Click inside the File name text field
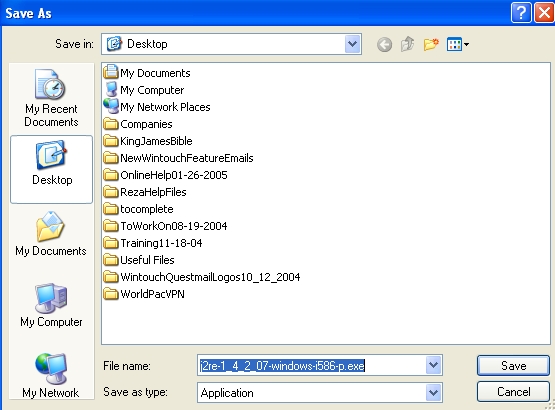Screen dimensions: 555x410 click(311, 365)
